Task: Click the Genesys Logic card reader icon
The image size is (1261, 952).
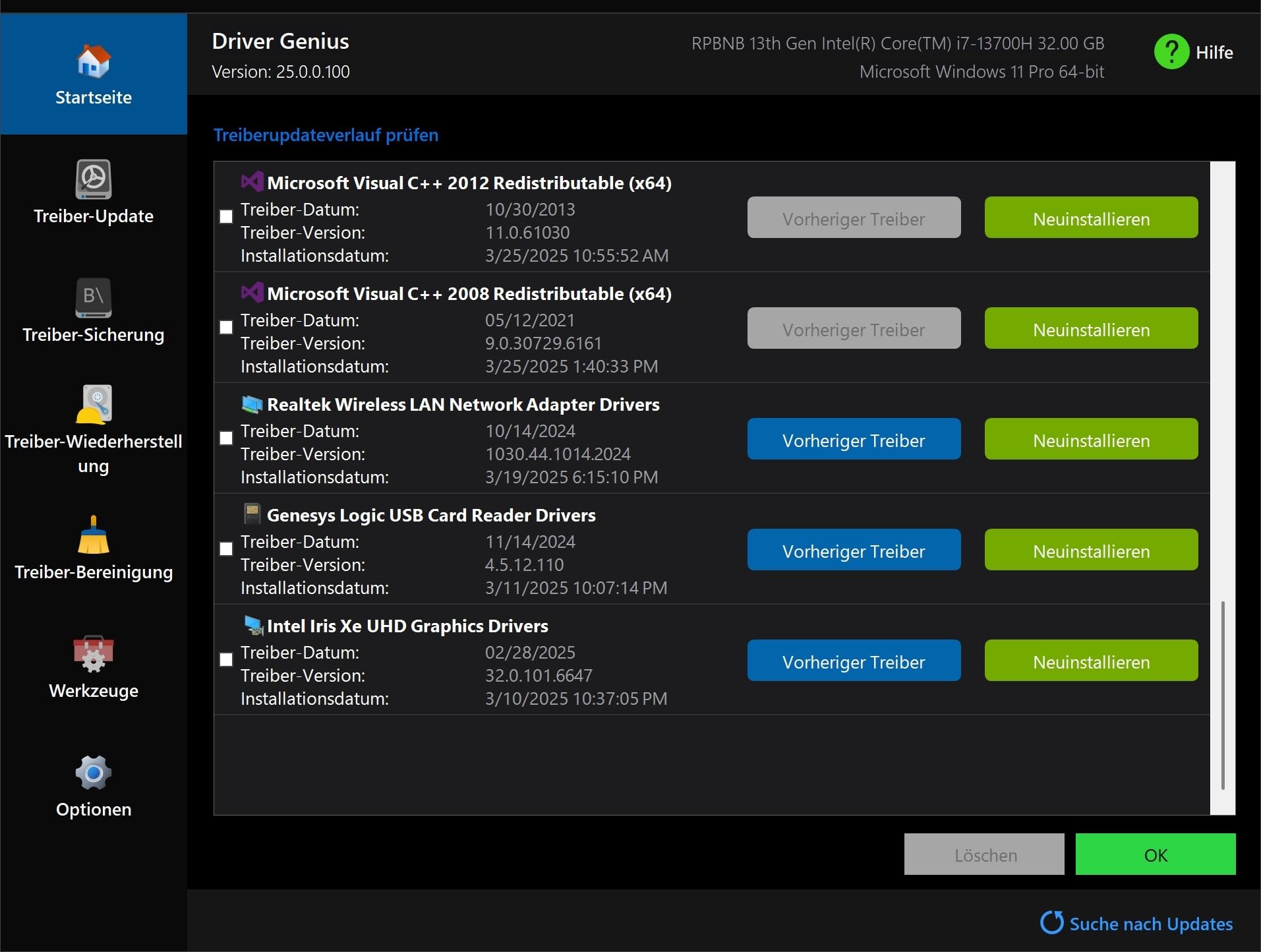Action: (x=252, y=514)
